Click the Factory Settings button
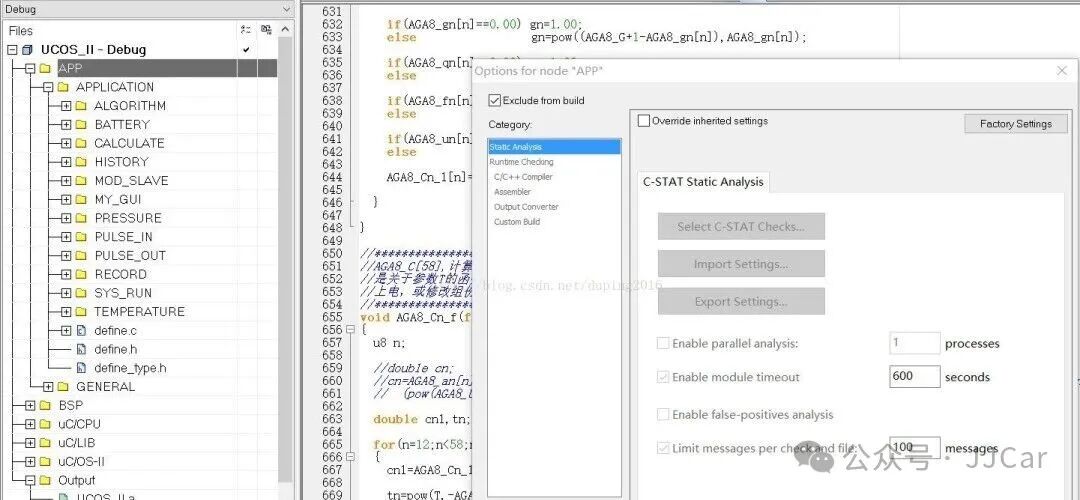This screenshot has height=500, width=1080. tap(1016, 124)
